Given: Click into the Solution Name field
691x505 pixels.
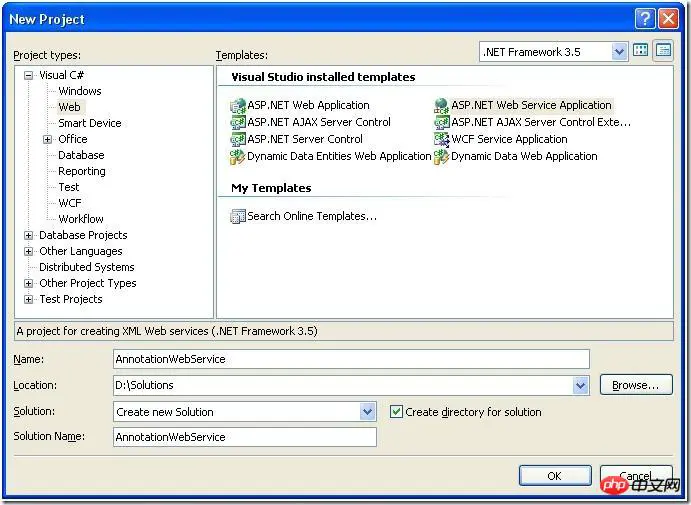Looking at the screenshot, I should [x=245, y=437].
